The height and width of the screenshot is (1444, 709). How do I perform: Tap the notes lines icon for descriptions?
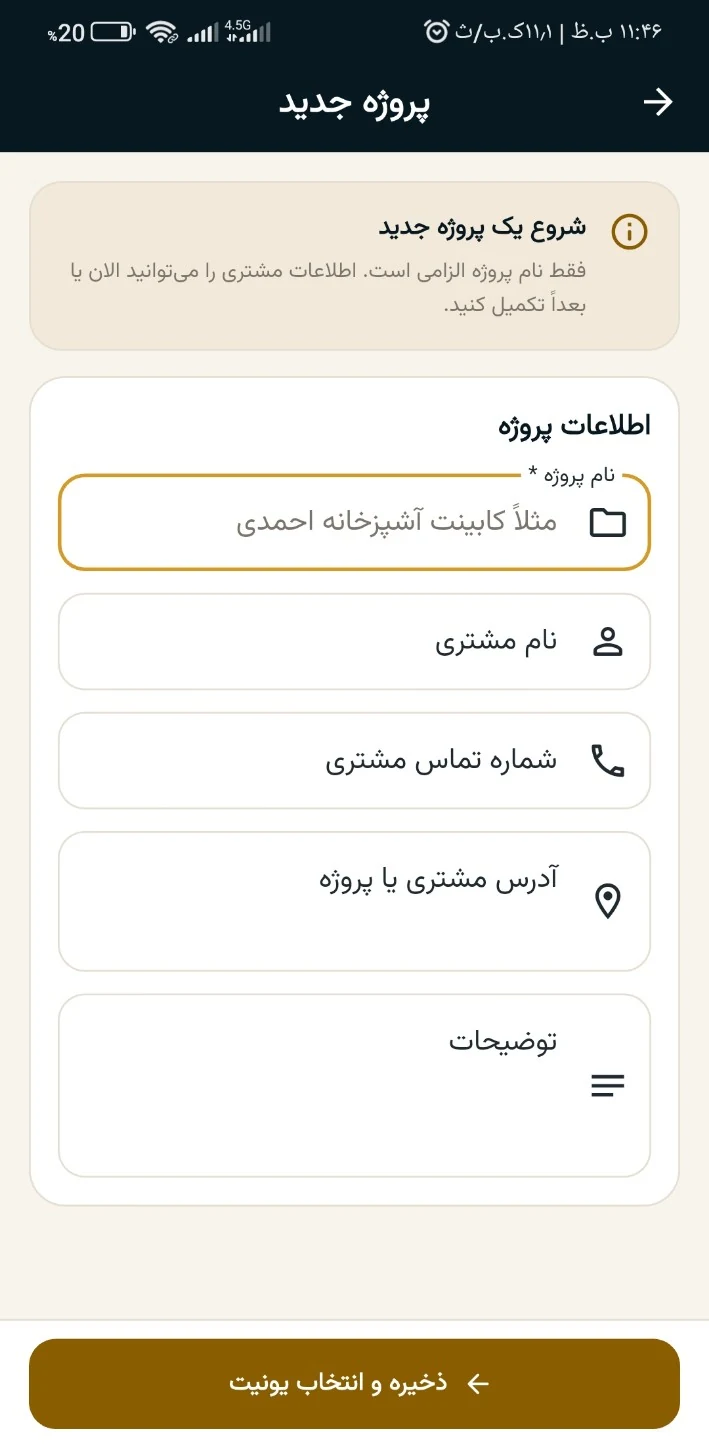pos(607,1085)
